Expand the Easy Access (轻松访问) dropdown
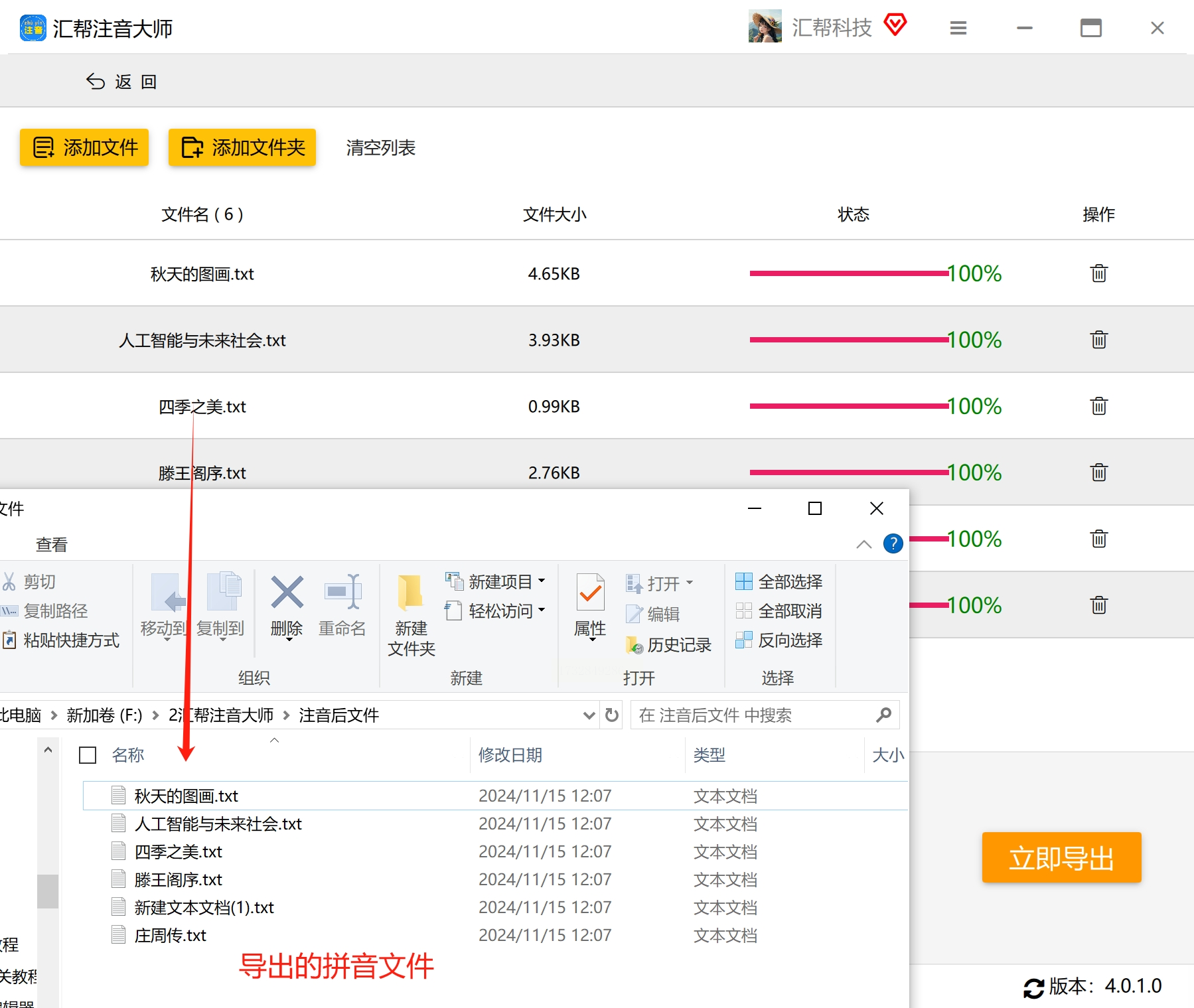 tap(542, 611)
